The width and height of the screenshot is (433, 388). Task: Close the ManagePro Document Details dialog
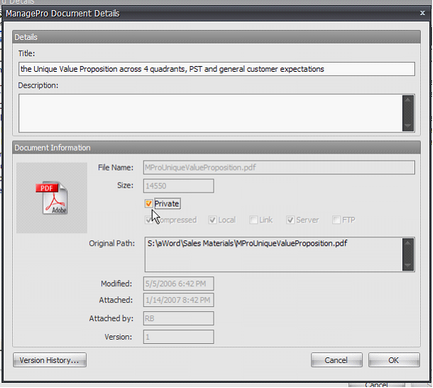point(422,13)
